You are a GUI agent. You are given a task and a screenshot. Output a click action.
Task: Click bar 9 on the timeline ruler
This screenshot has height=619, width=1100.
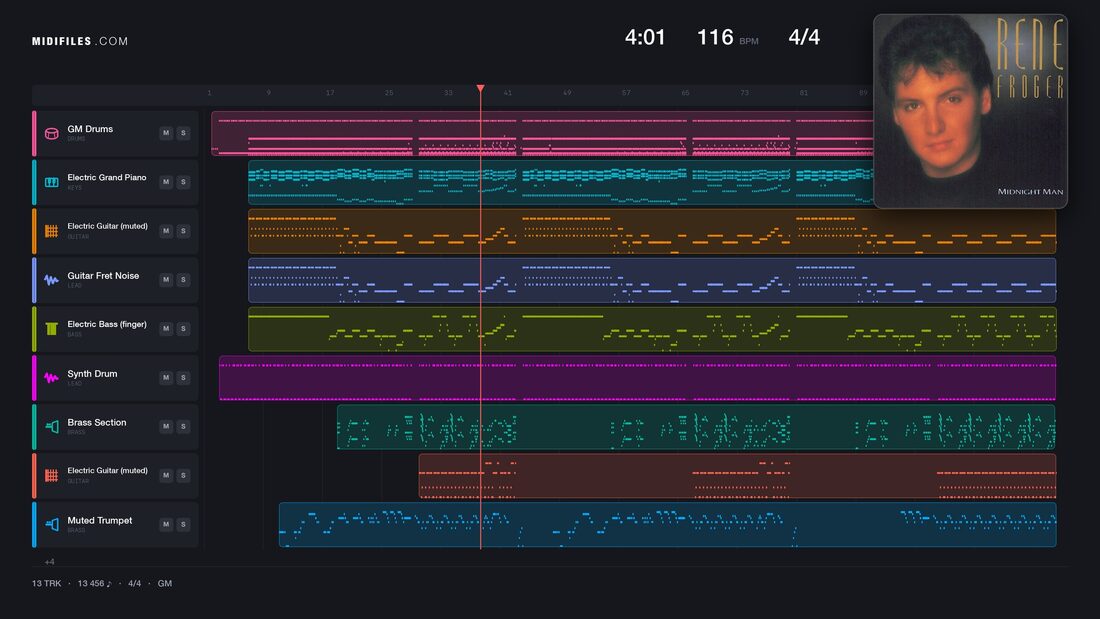269,93
